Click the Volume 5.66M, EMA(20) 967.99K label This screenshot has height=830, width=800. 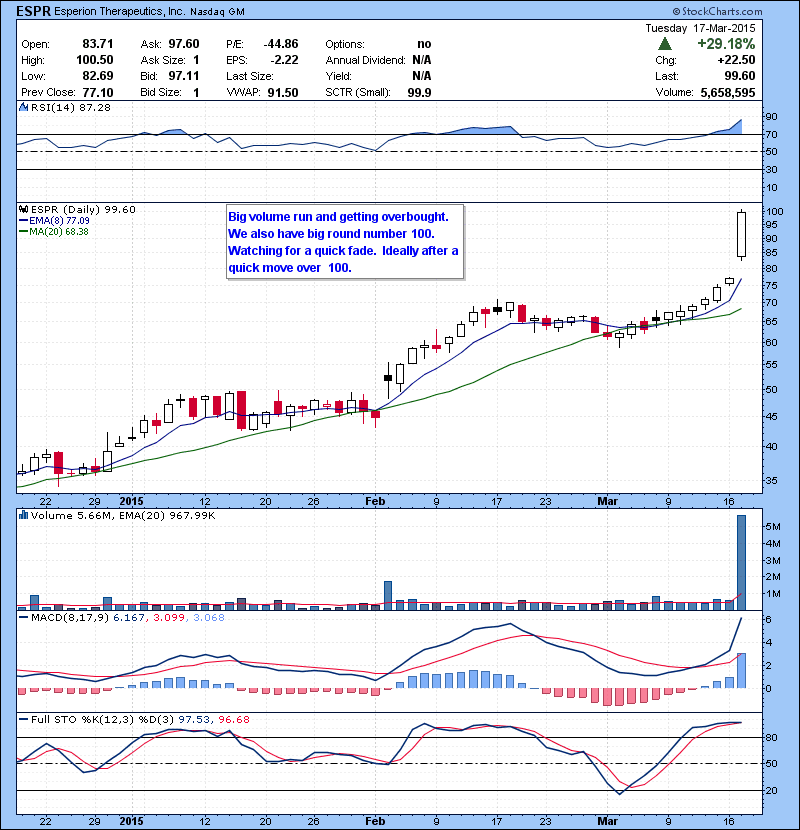point(123,515)
